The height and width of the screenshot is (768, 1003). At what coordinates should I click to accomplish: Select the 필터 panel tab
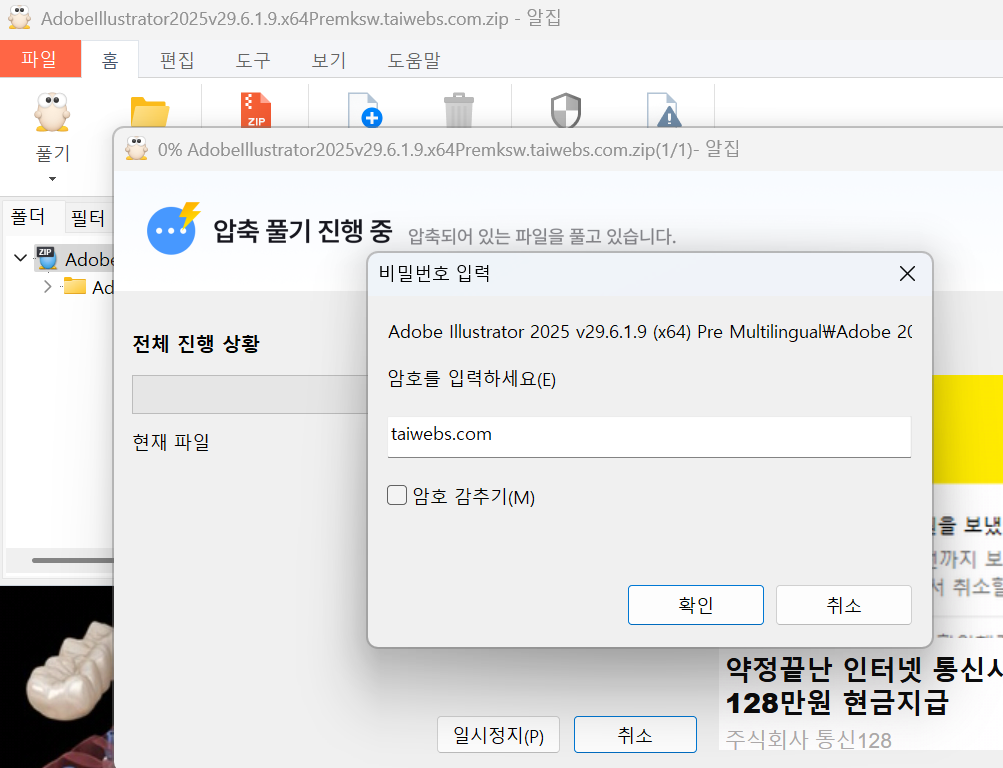click(x=88, y=217)
